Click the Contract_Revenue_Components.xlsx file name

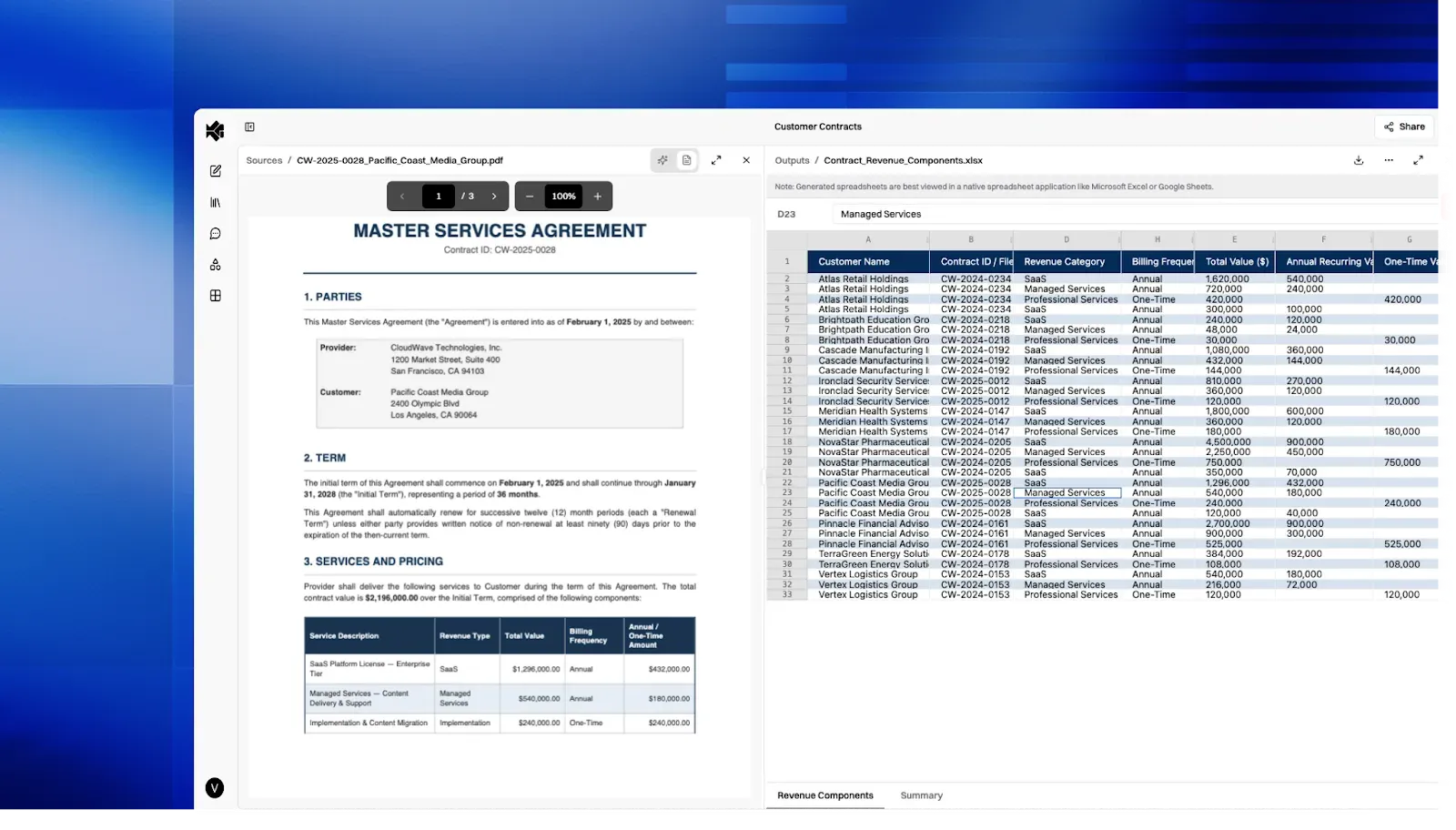(903, 160)
